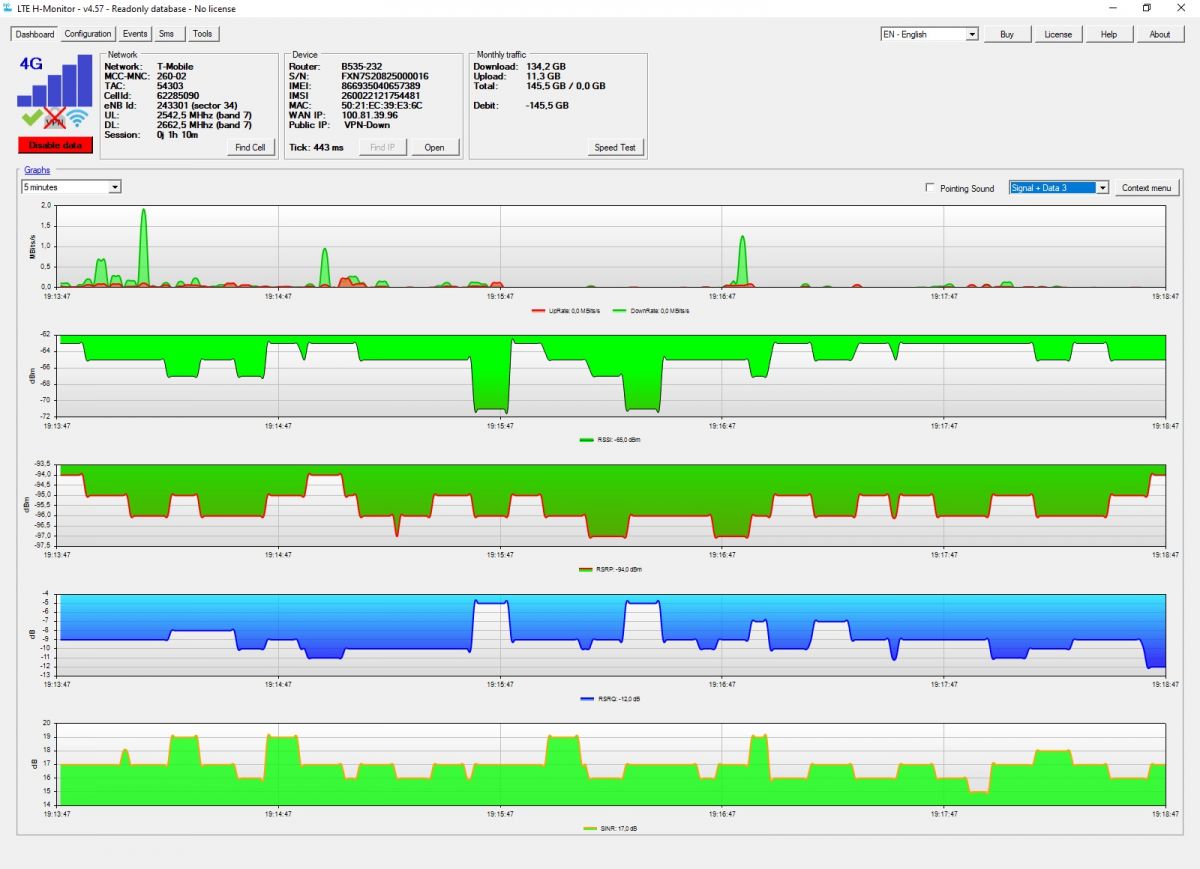Viewport: 1200px width, 869px height.
Task: Click the CellId value 62285090
Action: (178, 96)
